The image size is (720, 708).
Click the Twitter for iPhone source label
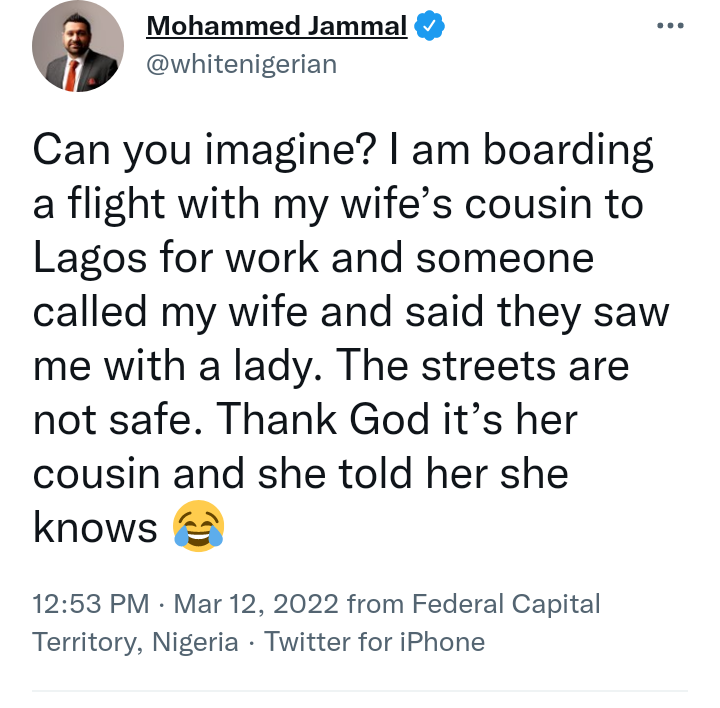374,641
